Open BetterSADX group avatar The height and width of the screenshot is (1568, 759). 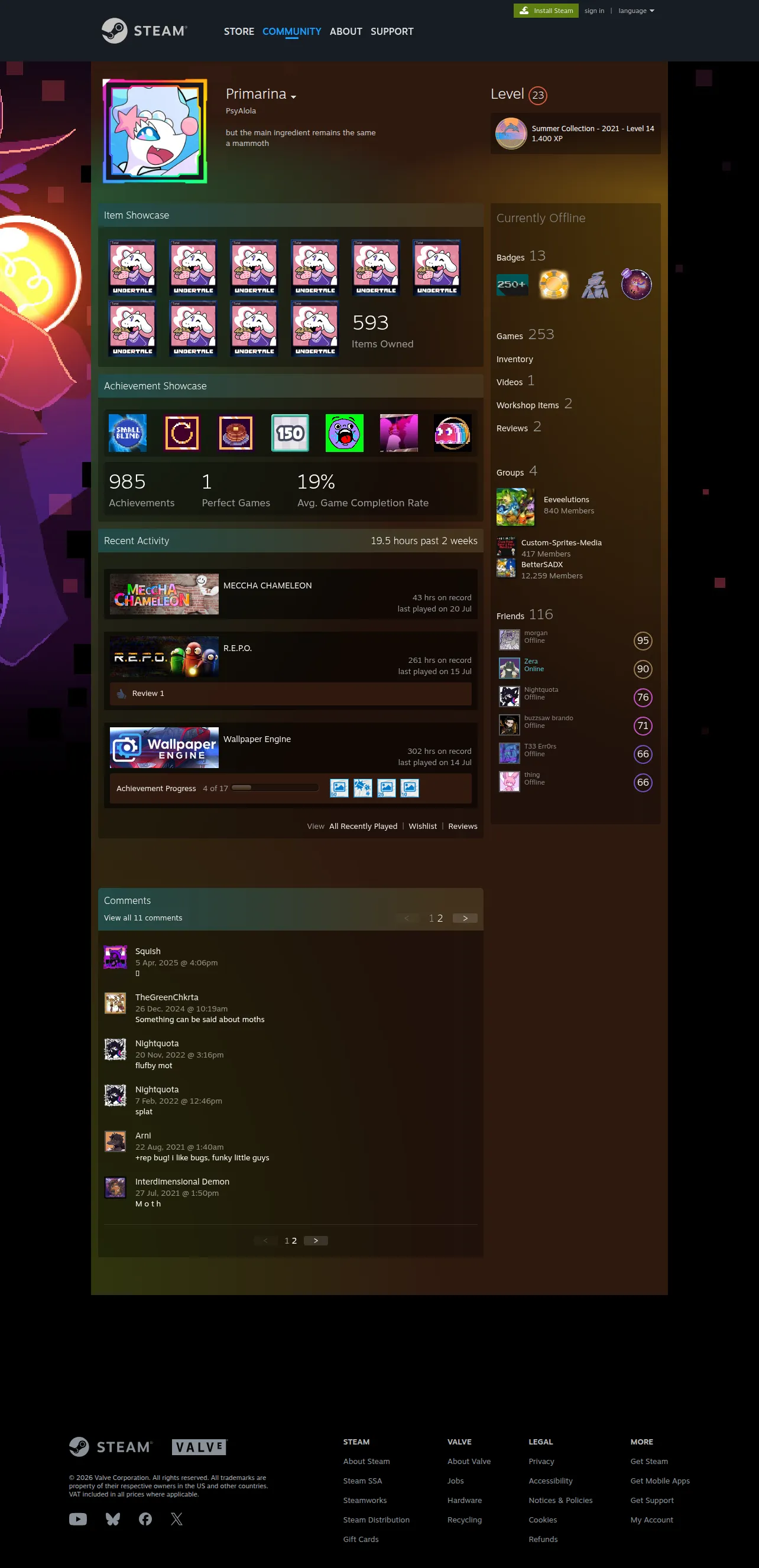coord(505,568)
